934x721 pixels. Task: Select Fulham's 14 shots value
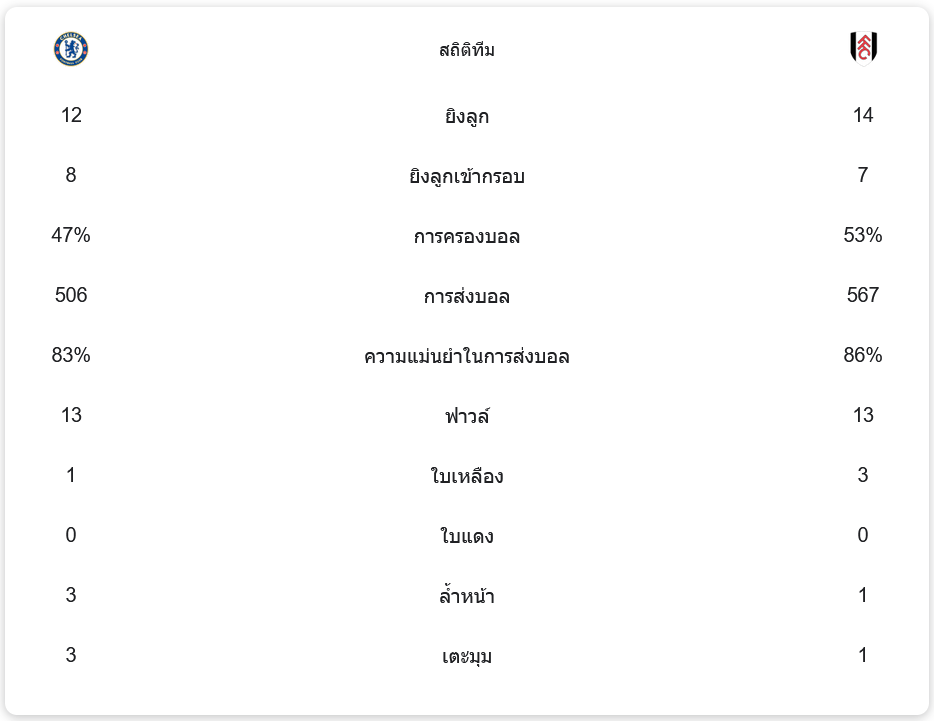click(x=863, y=115)
